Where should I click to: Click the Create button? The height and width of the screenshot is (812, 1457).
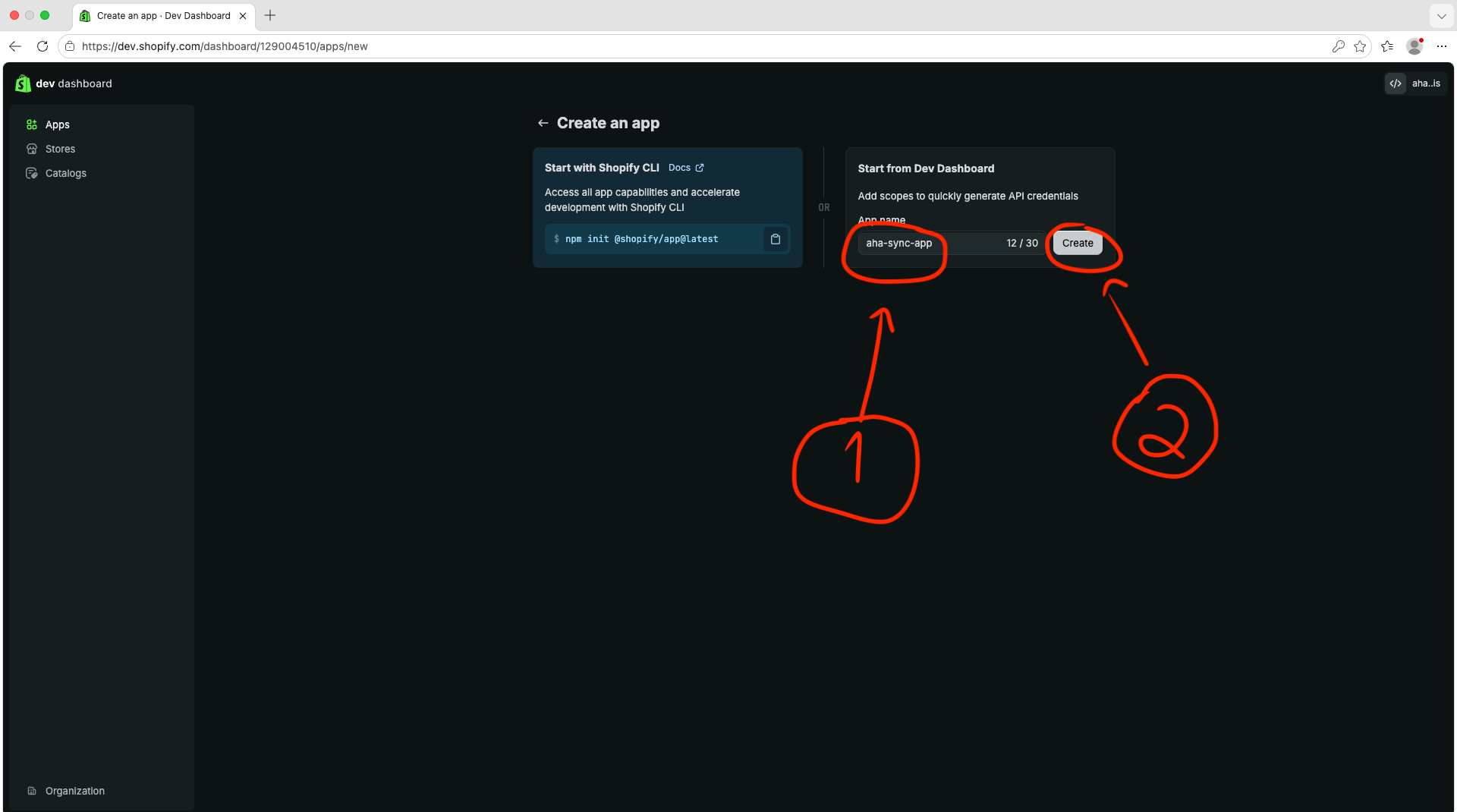1078,243
